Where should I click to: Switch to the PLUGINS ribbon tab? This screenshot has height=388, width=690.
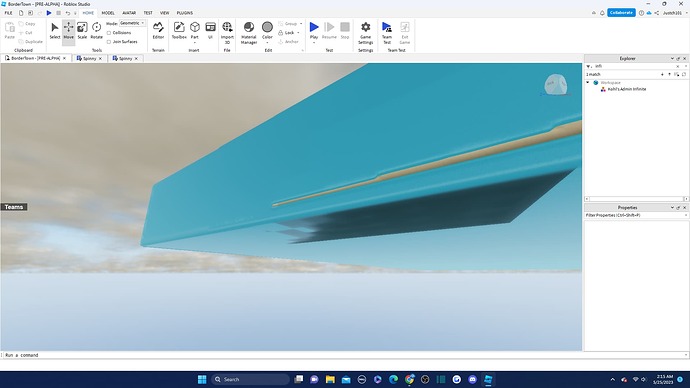tap(185, 13)
